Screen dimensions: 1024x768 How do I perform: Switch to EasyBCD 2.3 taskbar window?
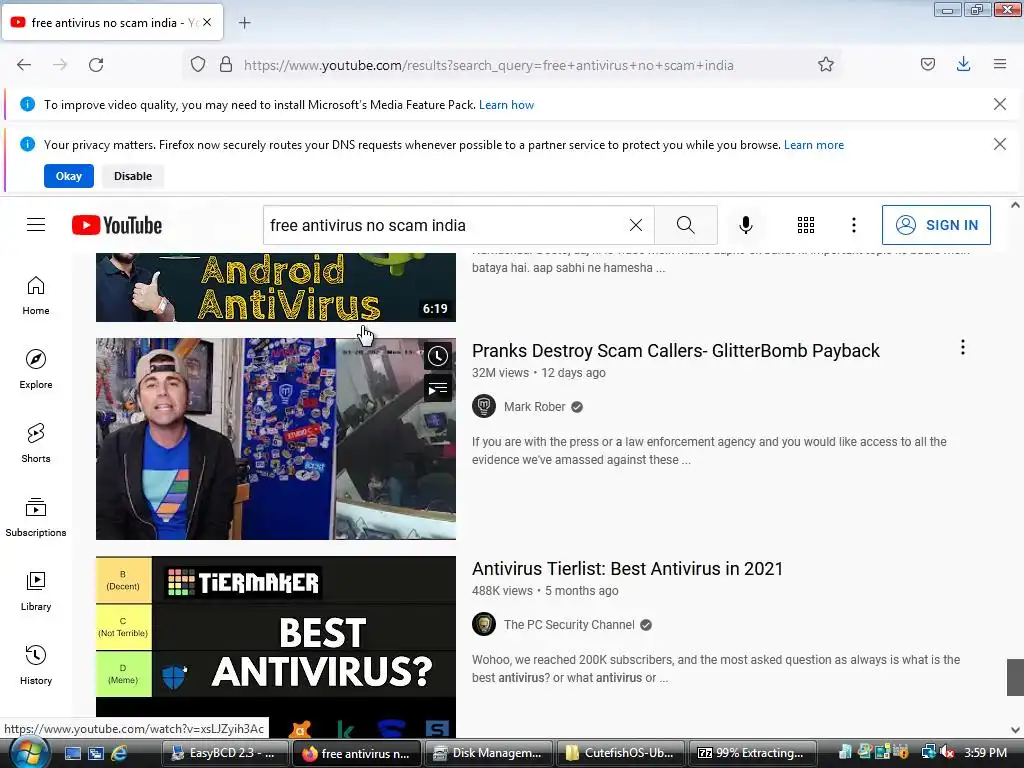click(x=225, y=753)
